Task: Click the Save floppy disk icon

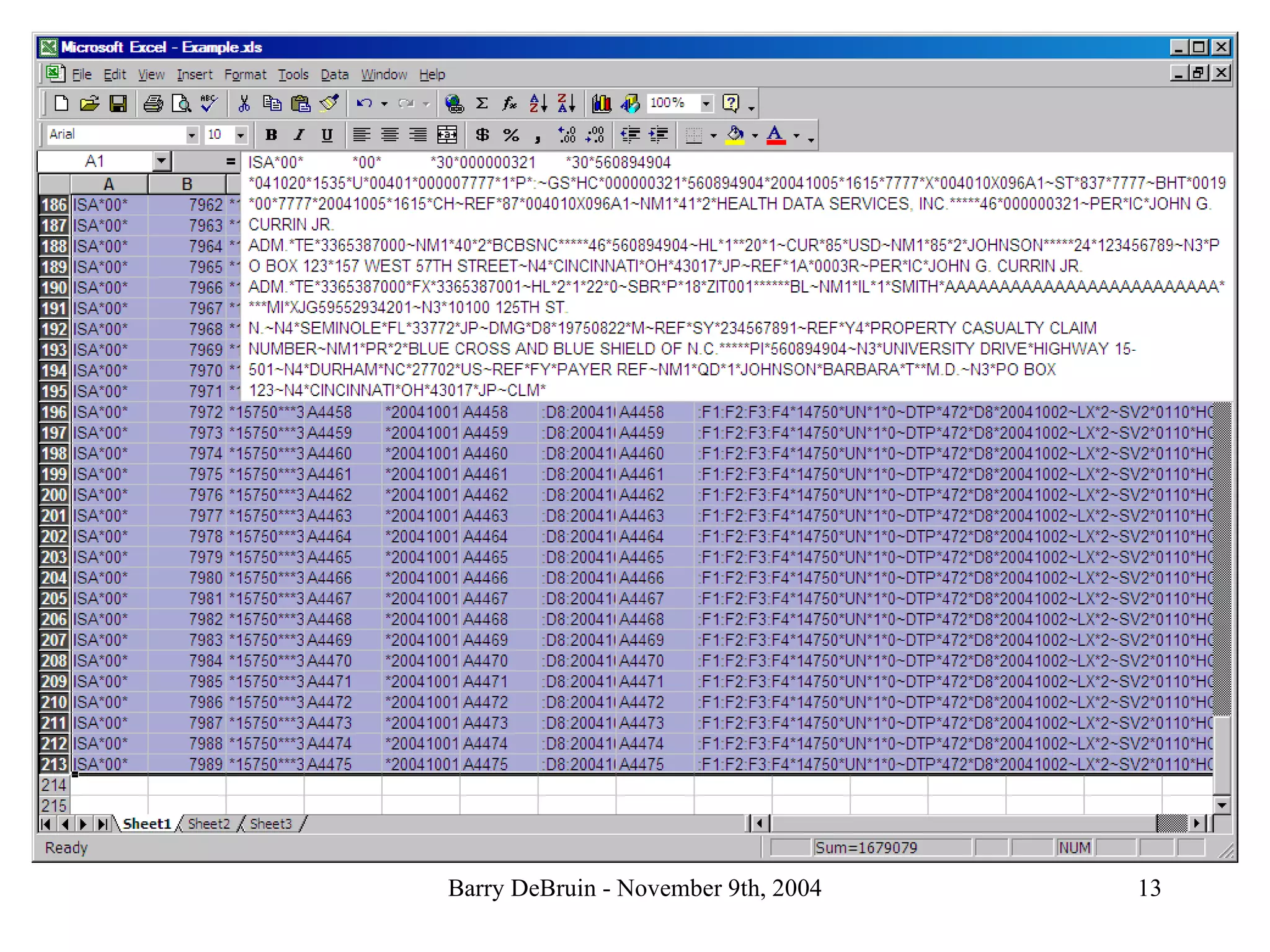Action: (118, 104)
